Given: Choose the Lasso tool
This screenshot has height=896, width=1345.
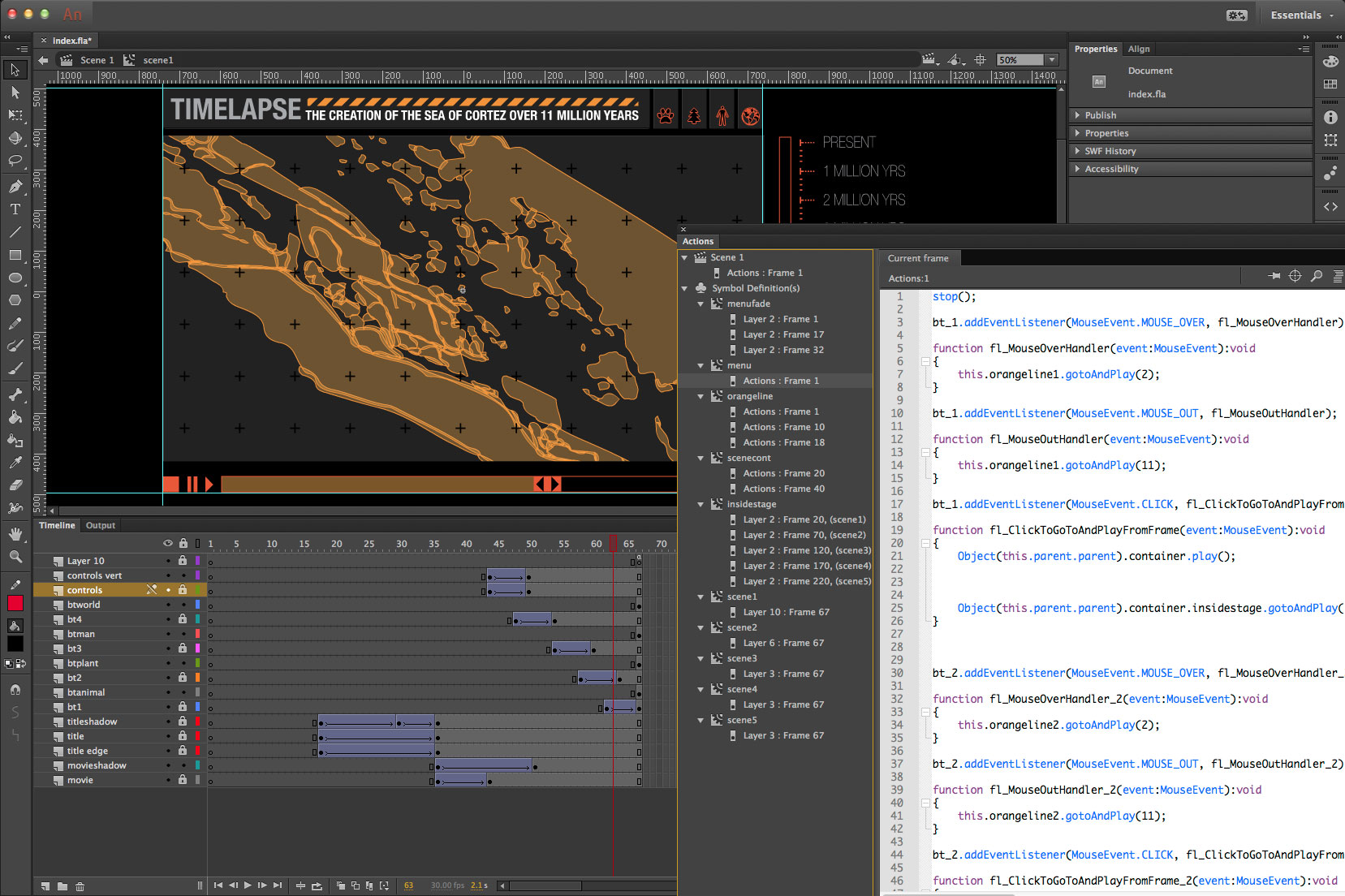Looking at the screenshot, I should click(x=15, y=161).
